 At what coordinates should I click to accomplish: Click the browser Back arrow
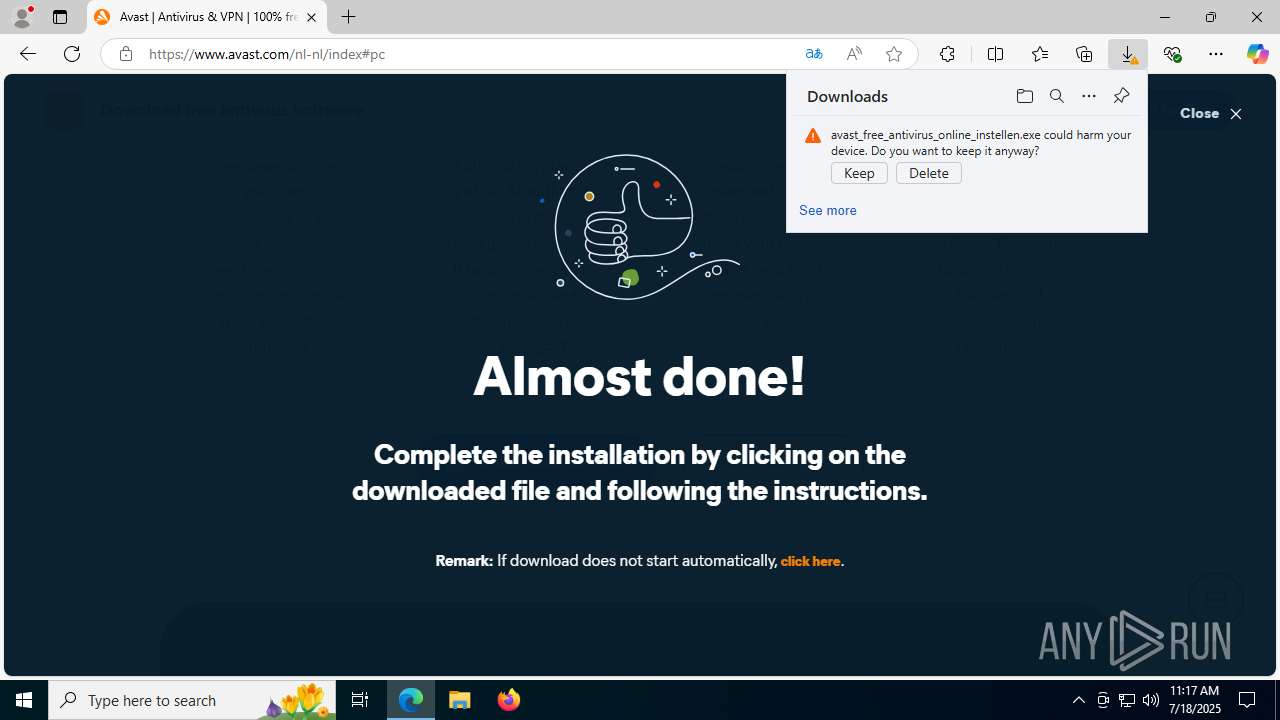pos(28,54)
